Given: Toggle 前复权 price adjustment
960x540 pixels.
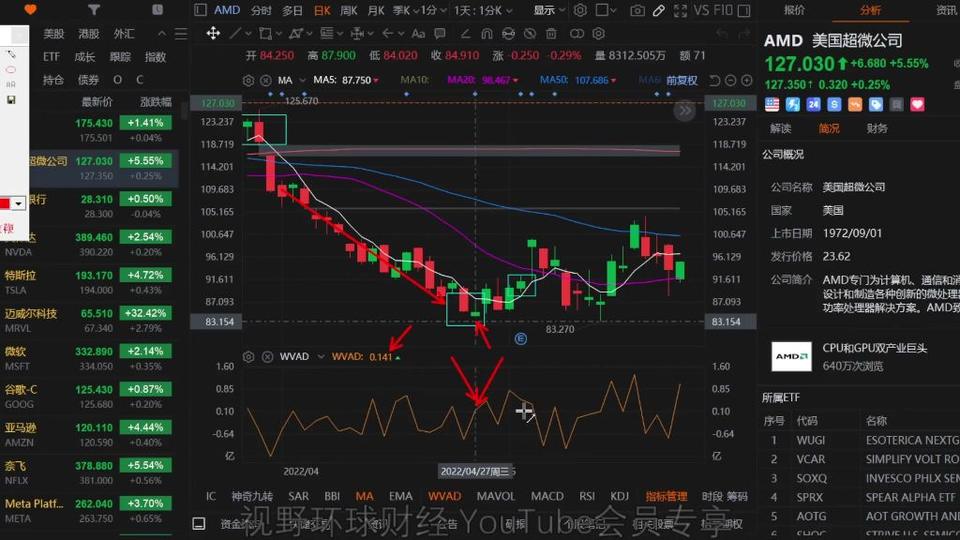Looking at the screenshot, I should coord(681,80).
